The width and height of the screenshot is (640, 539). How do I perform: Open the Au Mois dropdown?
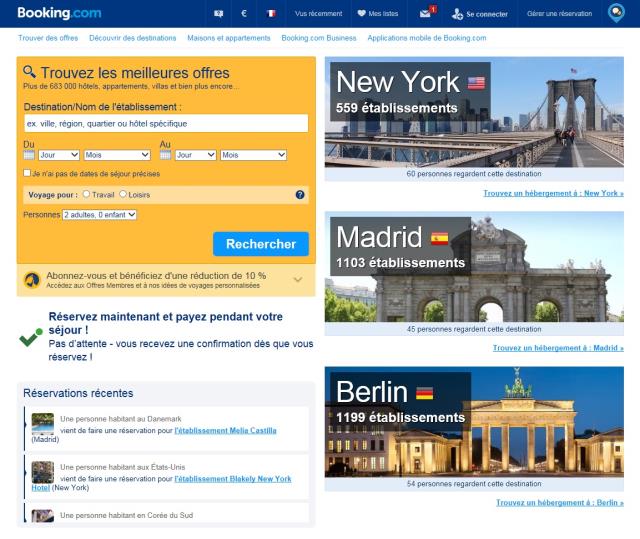point(253,155)
